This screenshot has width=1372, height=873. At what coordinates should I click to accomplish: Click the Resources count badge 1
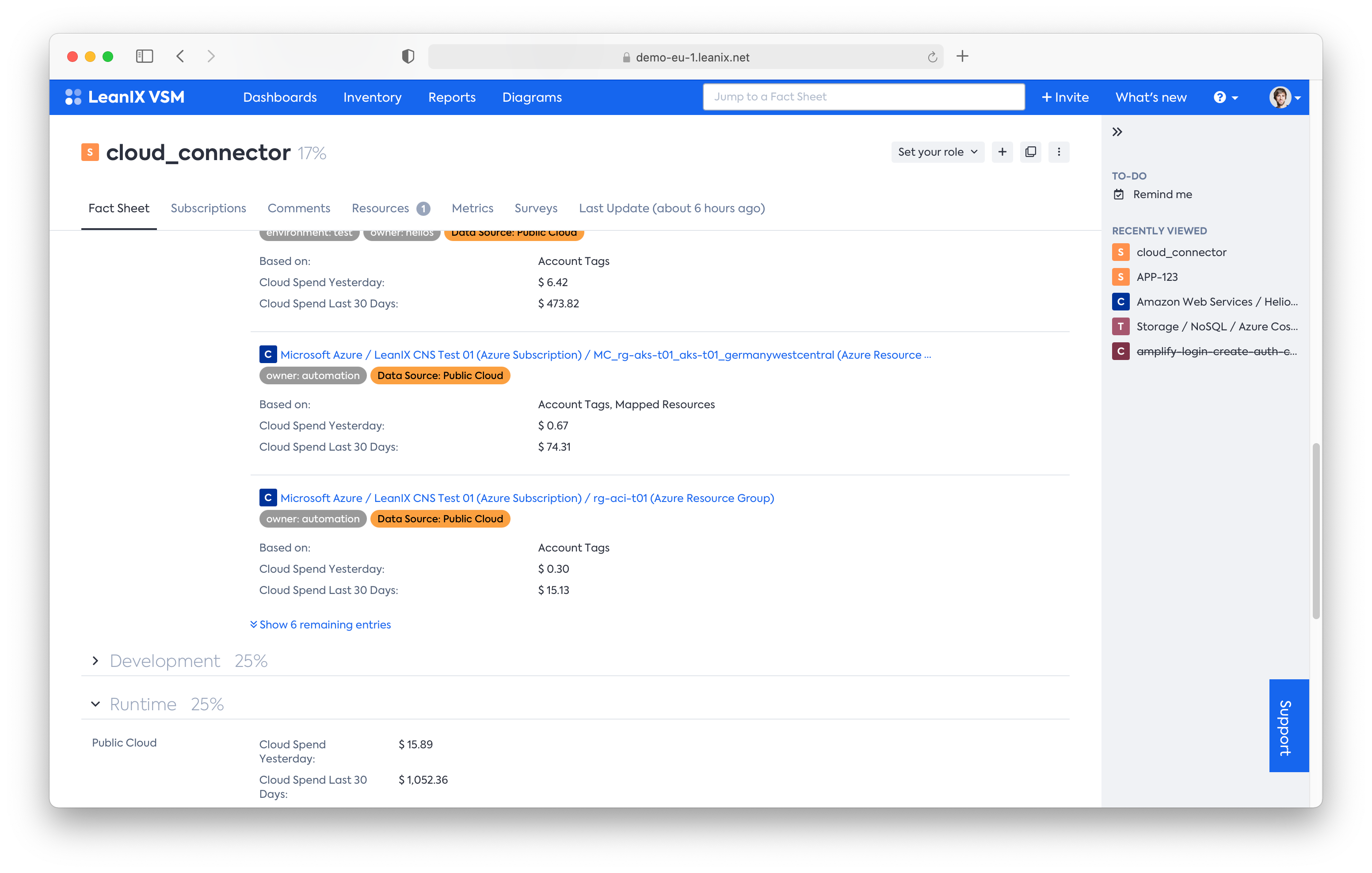423,209
